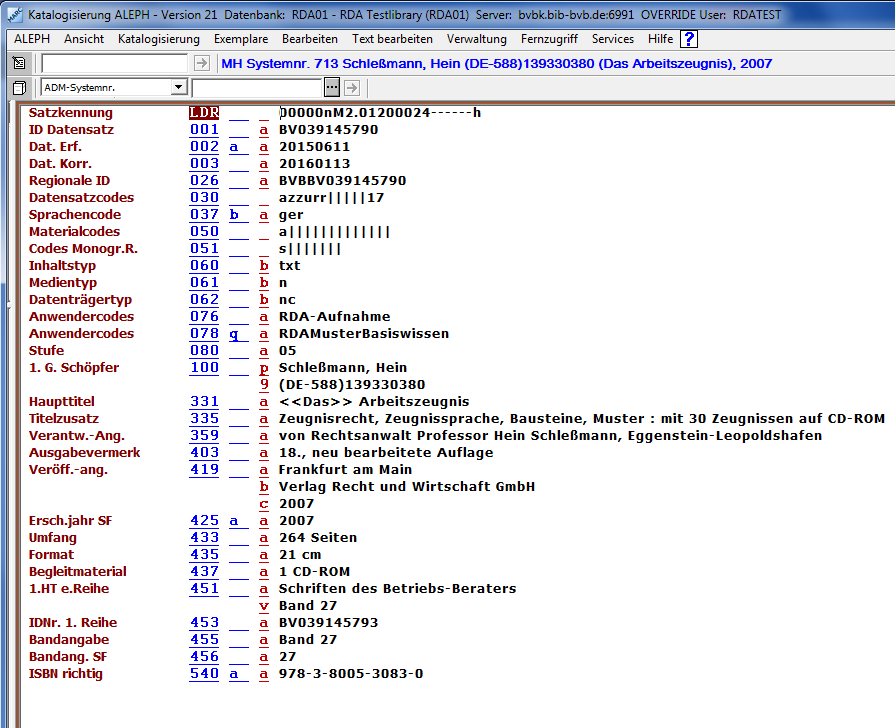Expand the ADM-Systemnr. dropdown

click(x=178, y=88)
